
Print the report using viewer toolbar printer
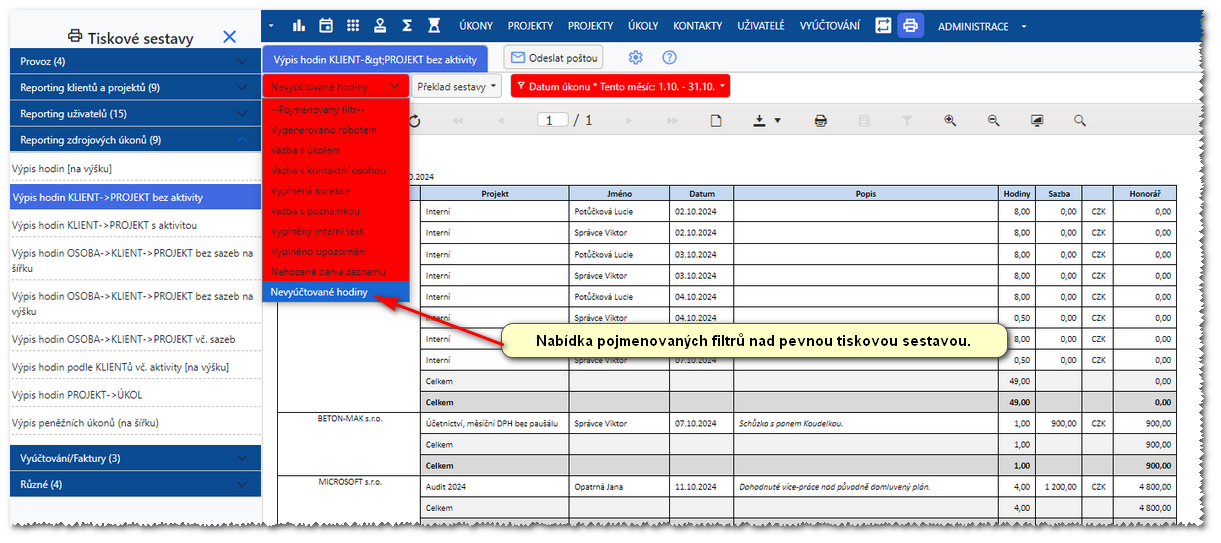820,120
